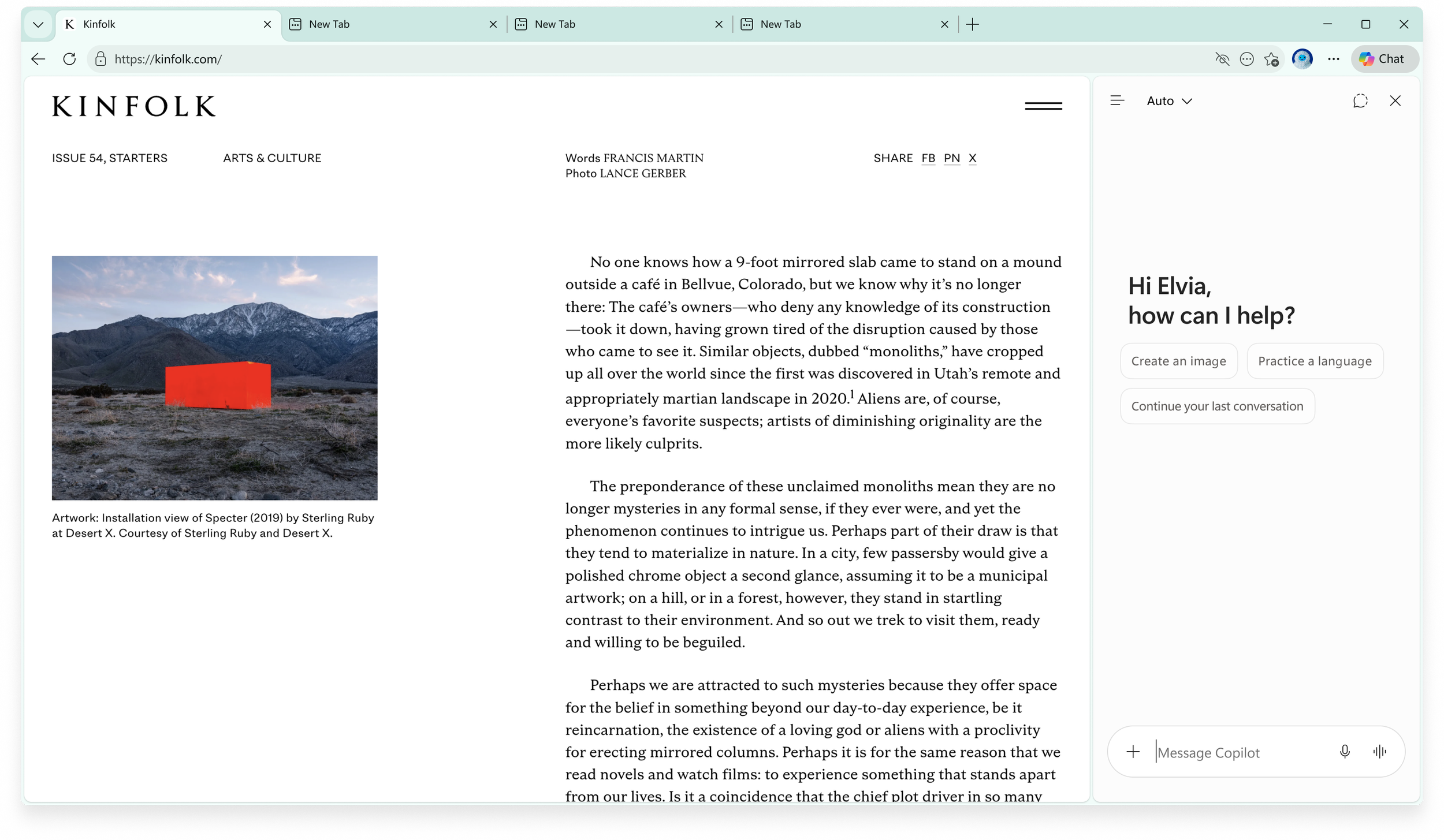Start Copilot voice mode waveform icon
1444x840 pixels.
[x=1379, y=752]
